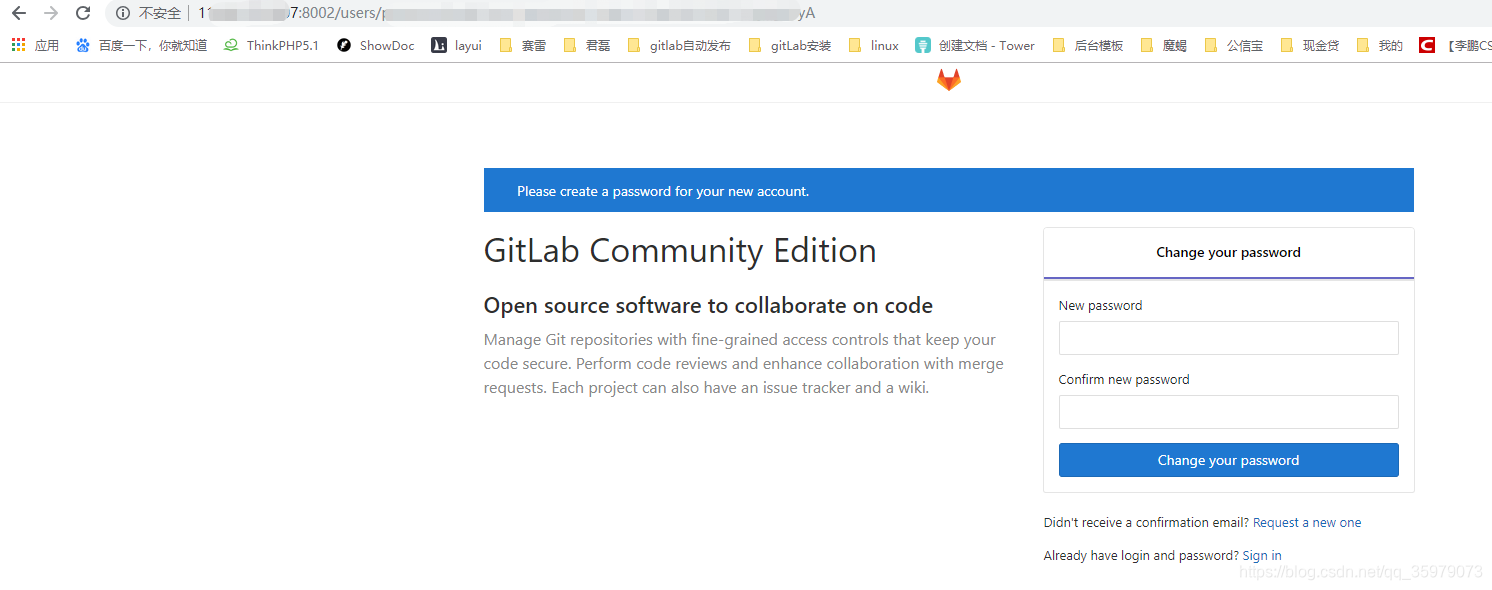Click the GitLab Community Edition heading
1492x590 pixels.
[x=680, y=251]
